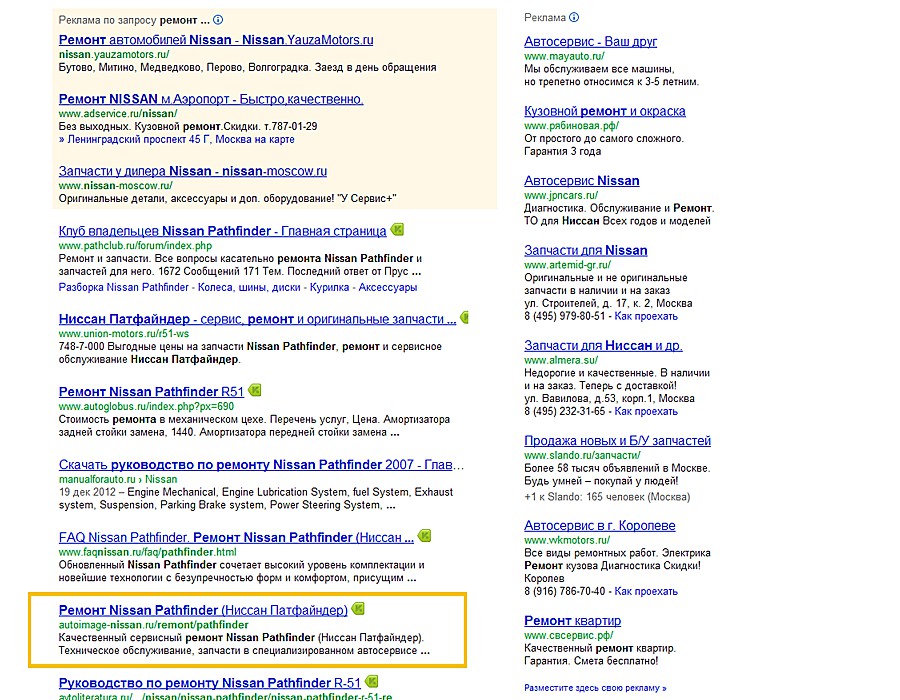900x700 pixels.
Task: Click info icon next to right-column 'Реклама'
Action: coord(574,17)
